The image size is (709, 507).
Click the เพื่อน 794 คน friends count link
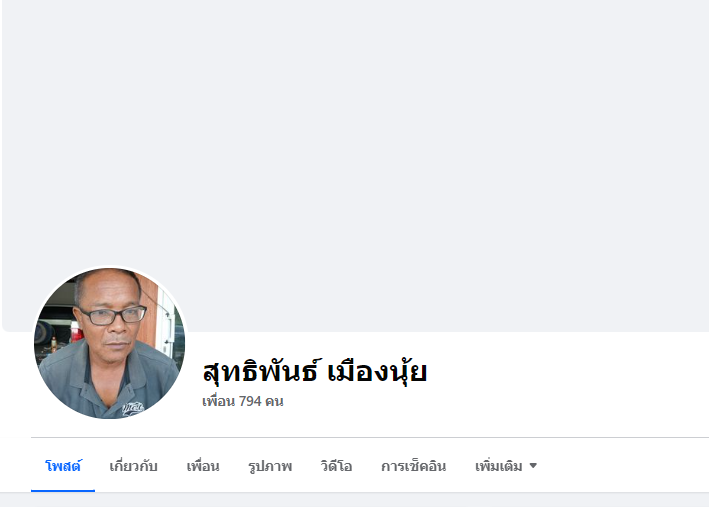[243, 401]
